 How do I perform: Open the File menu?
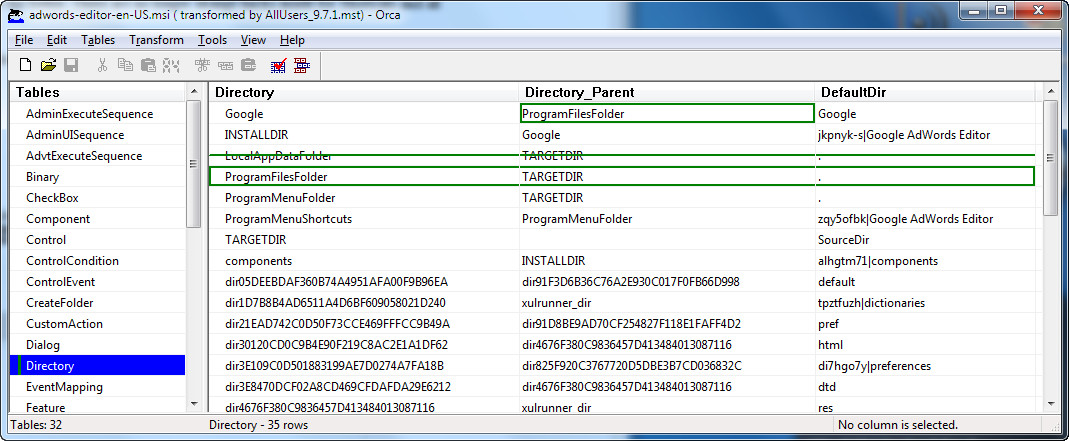24,40
